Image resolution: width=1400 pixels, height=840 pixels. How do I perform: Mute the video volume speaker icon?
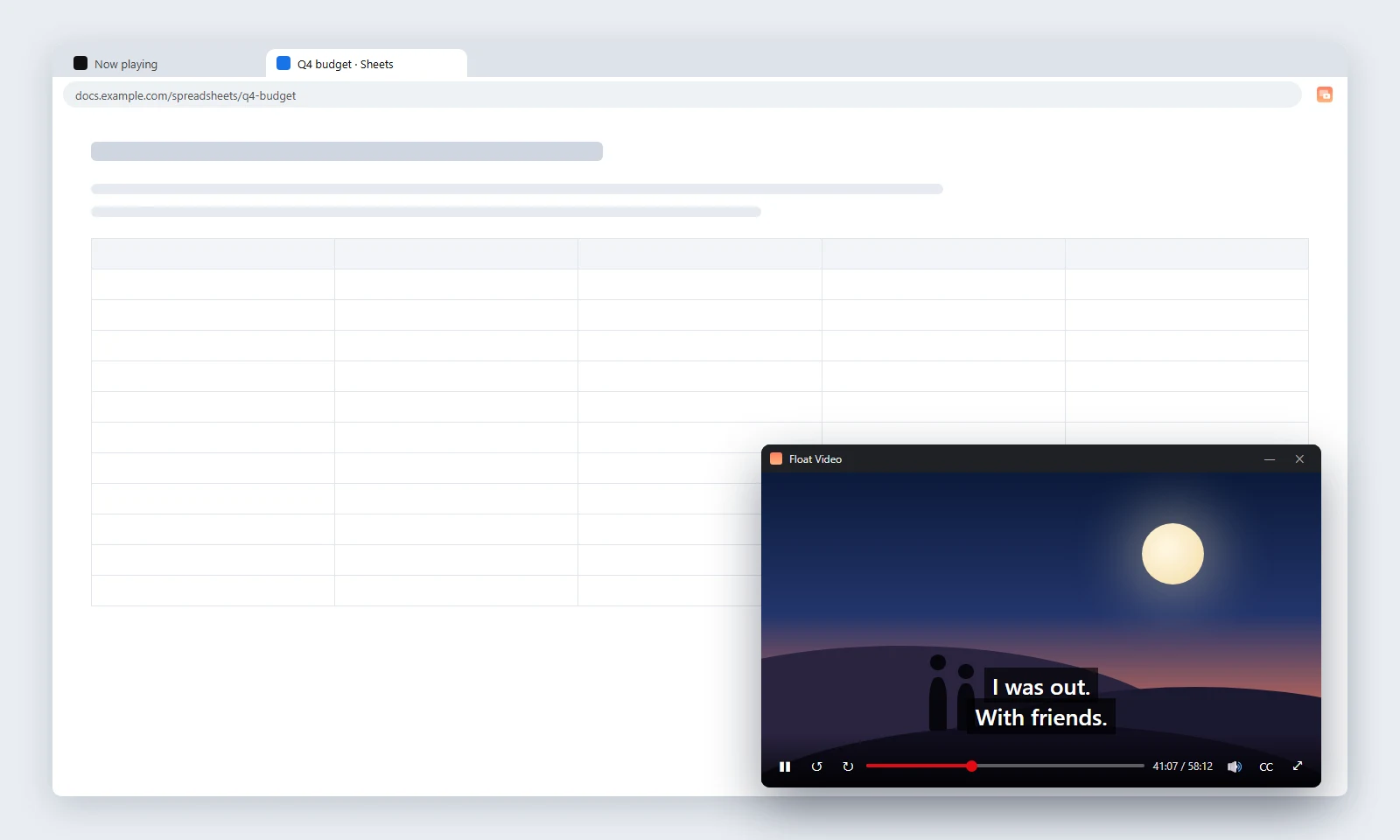(x=1235, y=766)
